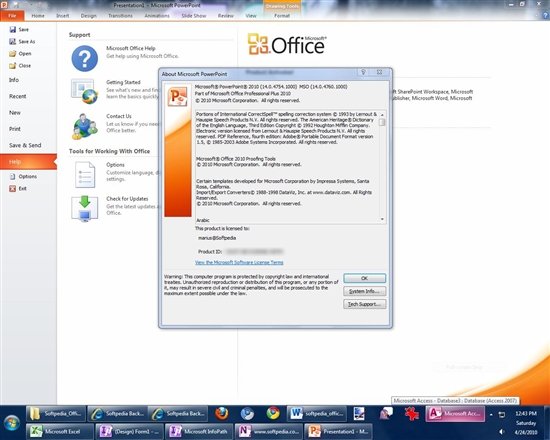Click scrollbar up arrow in credits box

382,115
